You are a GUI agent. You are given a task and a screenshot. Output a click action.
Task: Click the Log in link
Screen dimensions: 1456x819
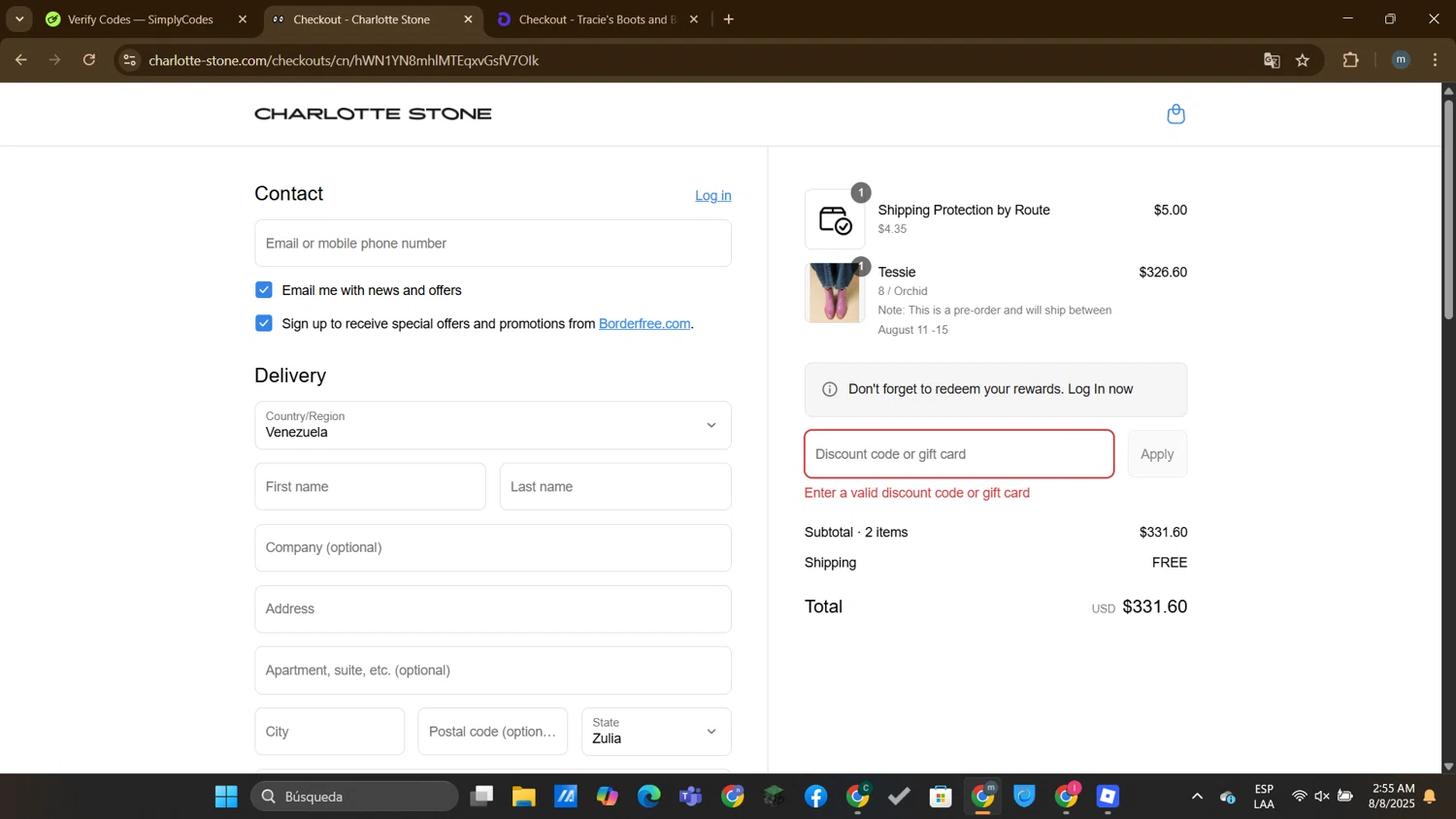[x=713, y=195]
